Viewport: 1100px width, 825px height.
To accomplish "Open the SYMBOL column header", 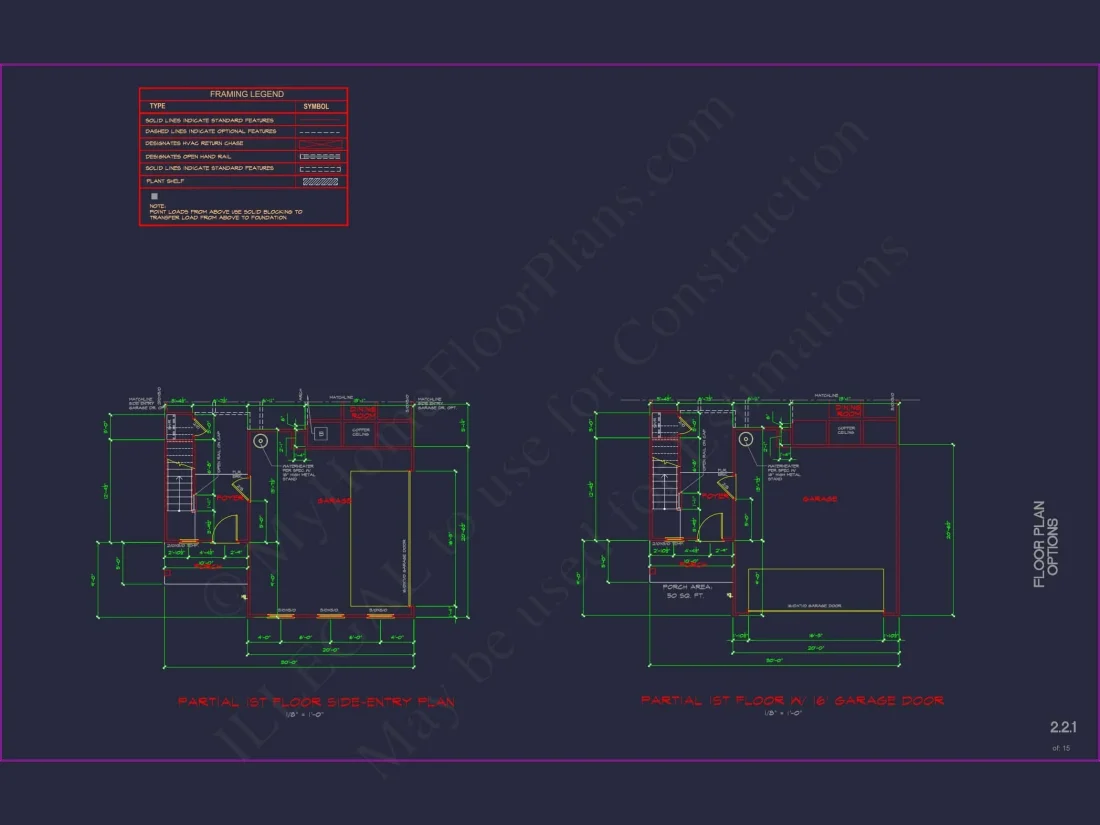I will 318,105.
